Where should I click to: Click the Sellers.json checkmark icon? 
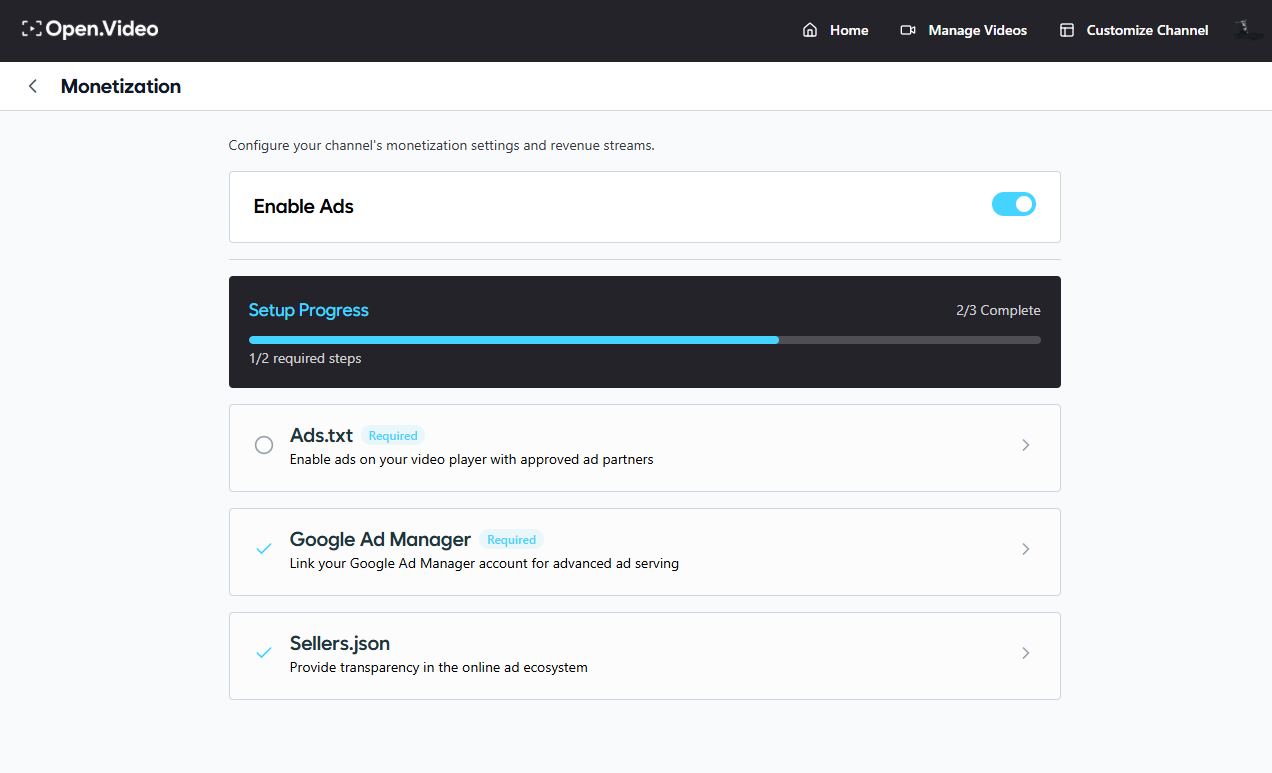click(264, 653)
